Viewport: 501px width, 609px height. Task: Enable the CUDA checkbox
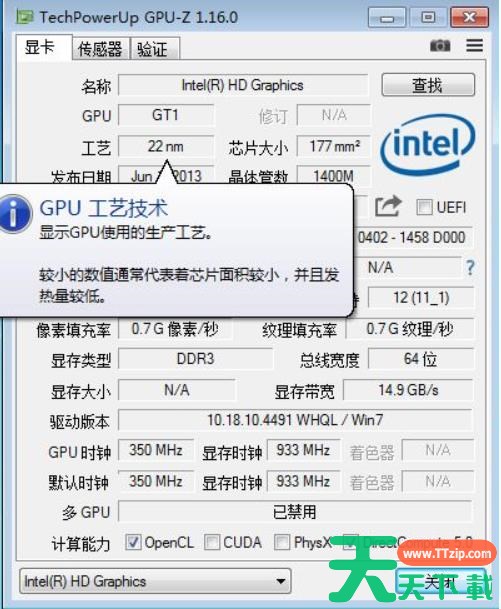coord(212,542)
